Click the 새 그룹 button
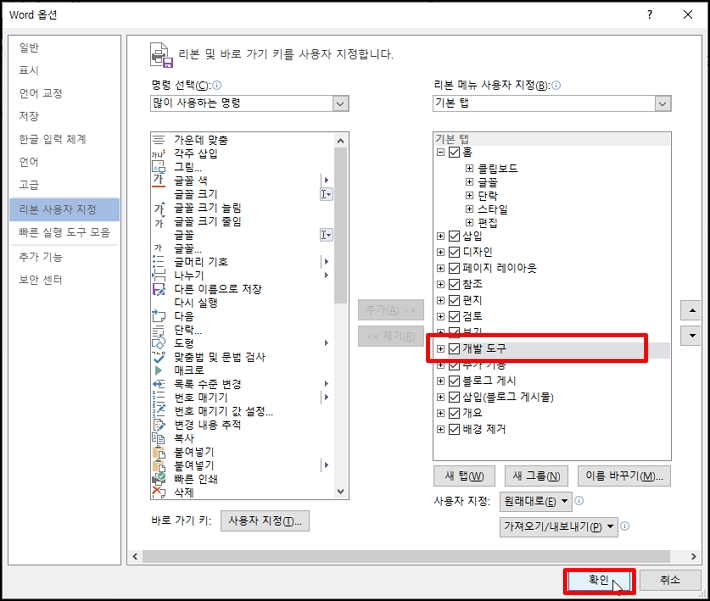710x601 pixels. (536, 476)
